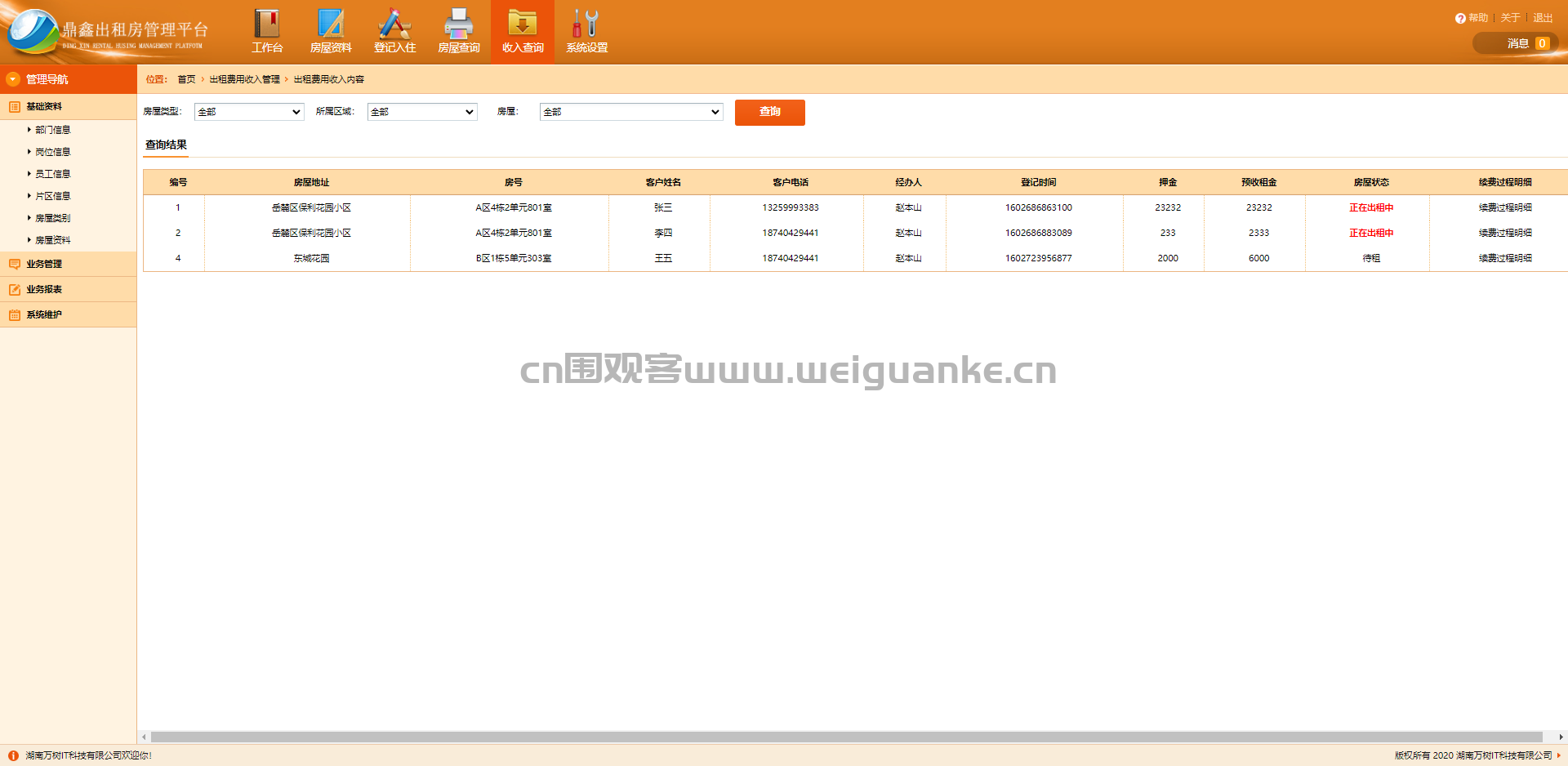Select 员工信息 in the sidebar
1568x766 pixels.
53,174
